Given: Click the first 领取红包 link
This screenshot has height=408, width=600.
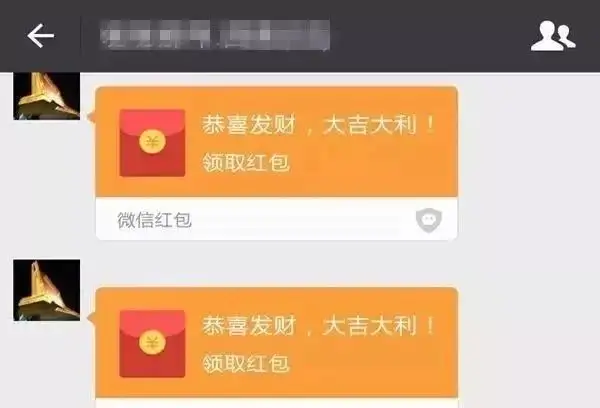Looking at the screenshot, I should [246, 162].
